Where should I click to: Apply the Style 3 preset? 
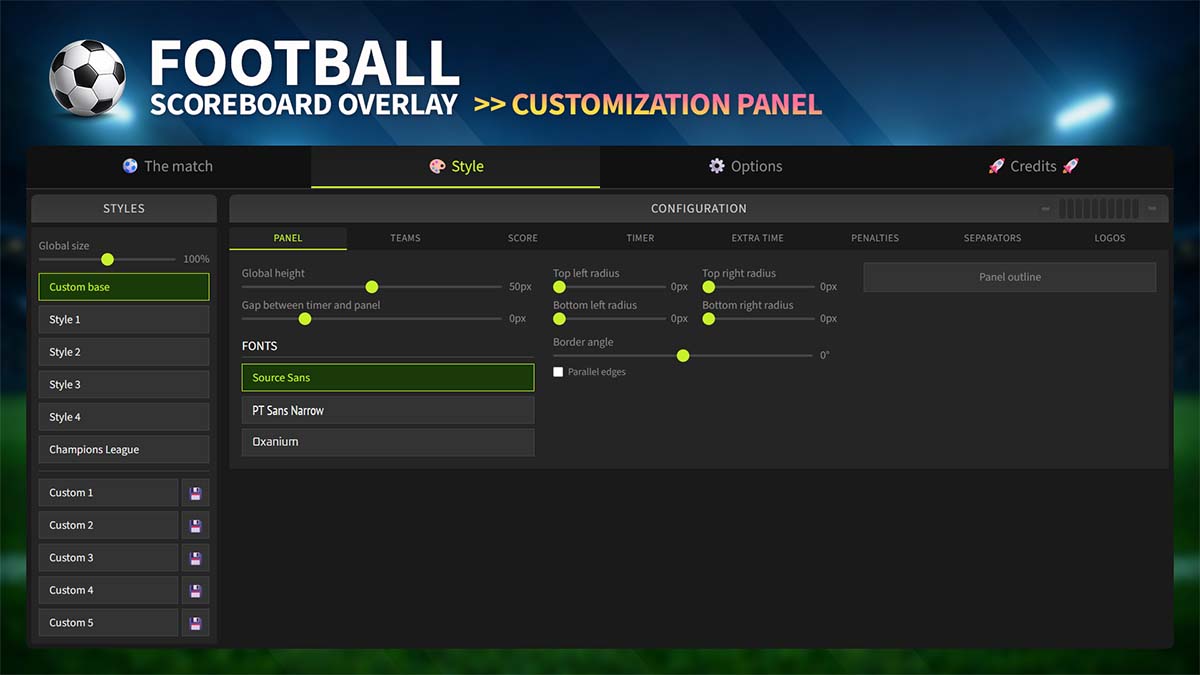pyautogui.click(x=124, y=385)
